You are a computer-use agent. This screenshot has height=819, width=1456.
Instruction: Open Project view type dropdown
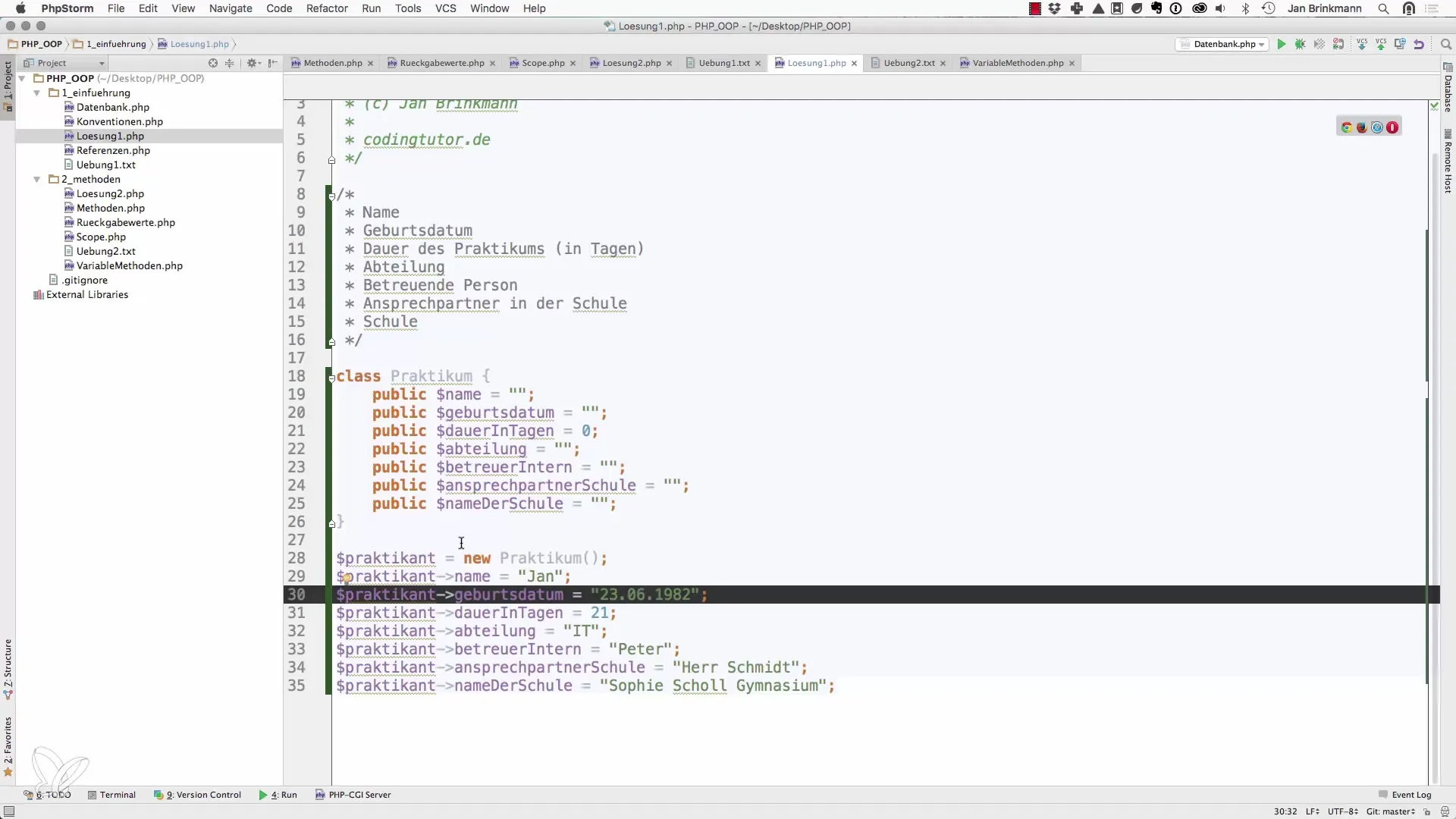64,63
